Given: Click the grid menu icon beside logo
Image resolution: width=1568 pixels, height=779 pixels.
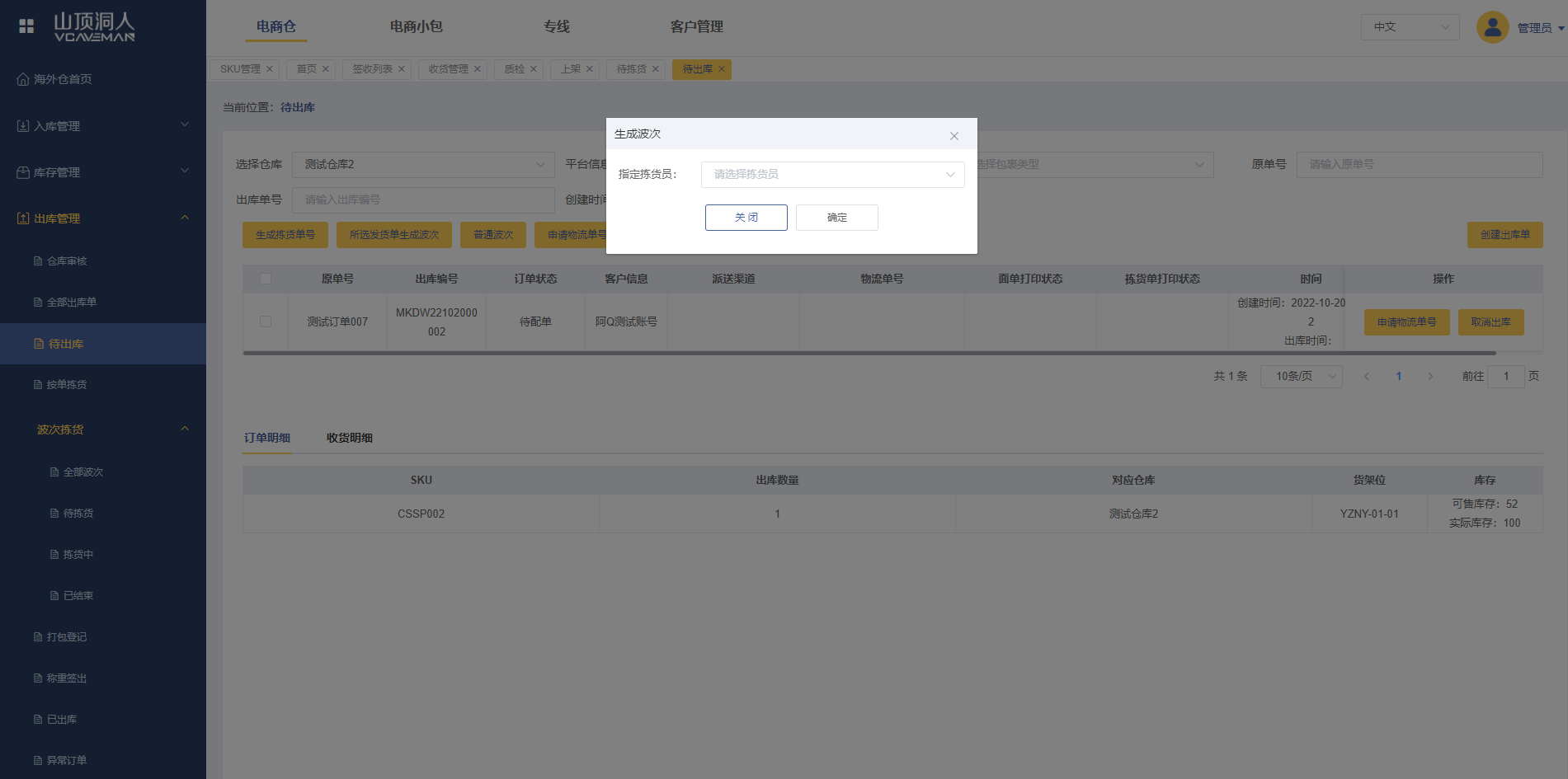Looking at the screenshot, I should pyautogui.click(x=26, y=26).
